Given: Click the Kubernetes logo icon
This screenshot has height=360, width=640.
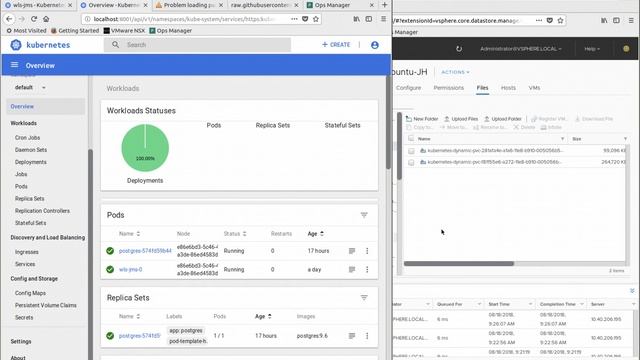Looking at the screenshot, I should tap(16, 45).
